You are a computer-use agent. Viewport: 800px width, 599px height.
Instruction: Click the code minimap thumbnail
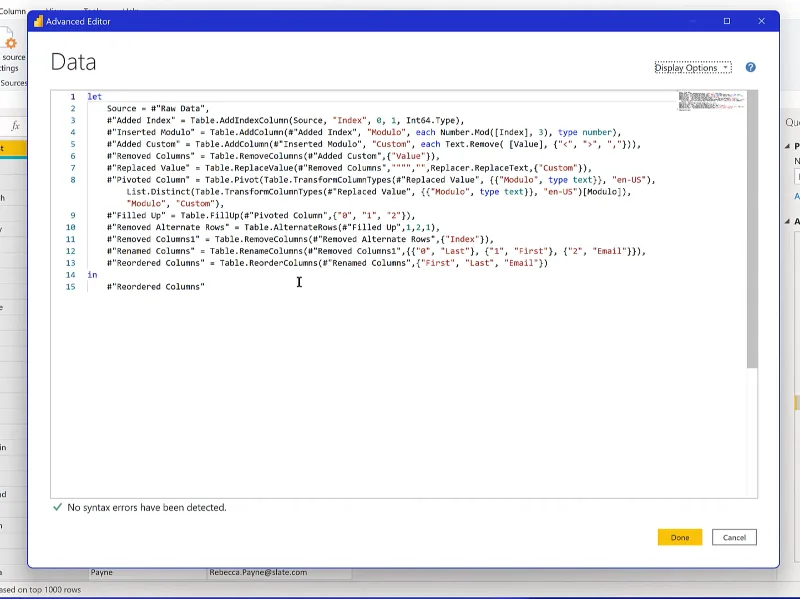711,101
